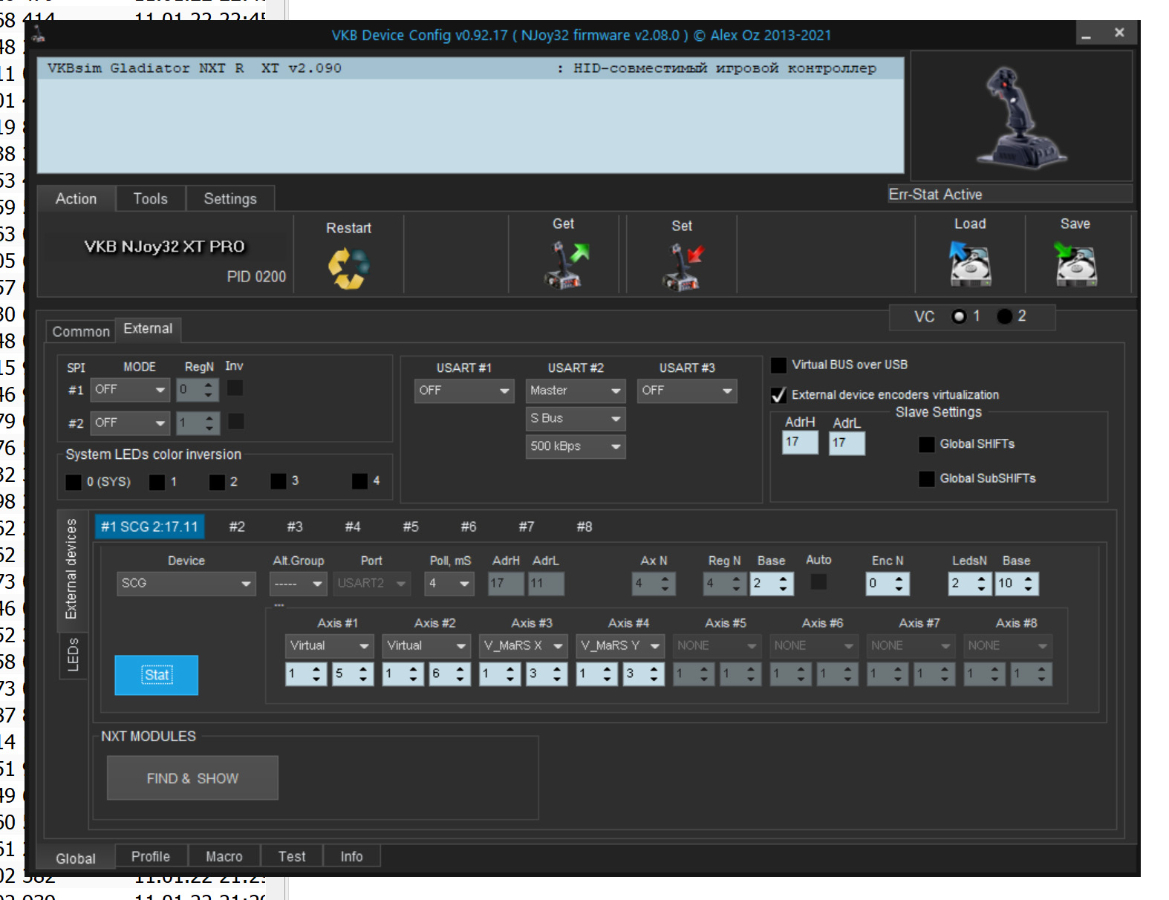Switch to the Common tab
The width and height of the screenshot is (1169, 900).
coord(81,331)
